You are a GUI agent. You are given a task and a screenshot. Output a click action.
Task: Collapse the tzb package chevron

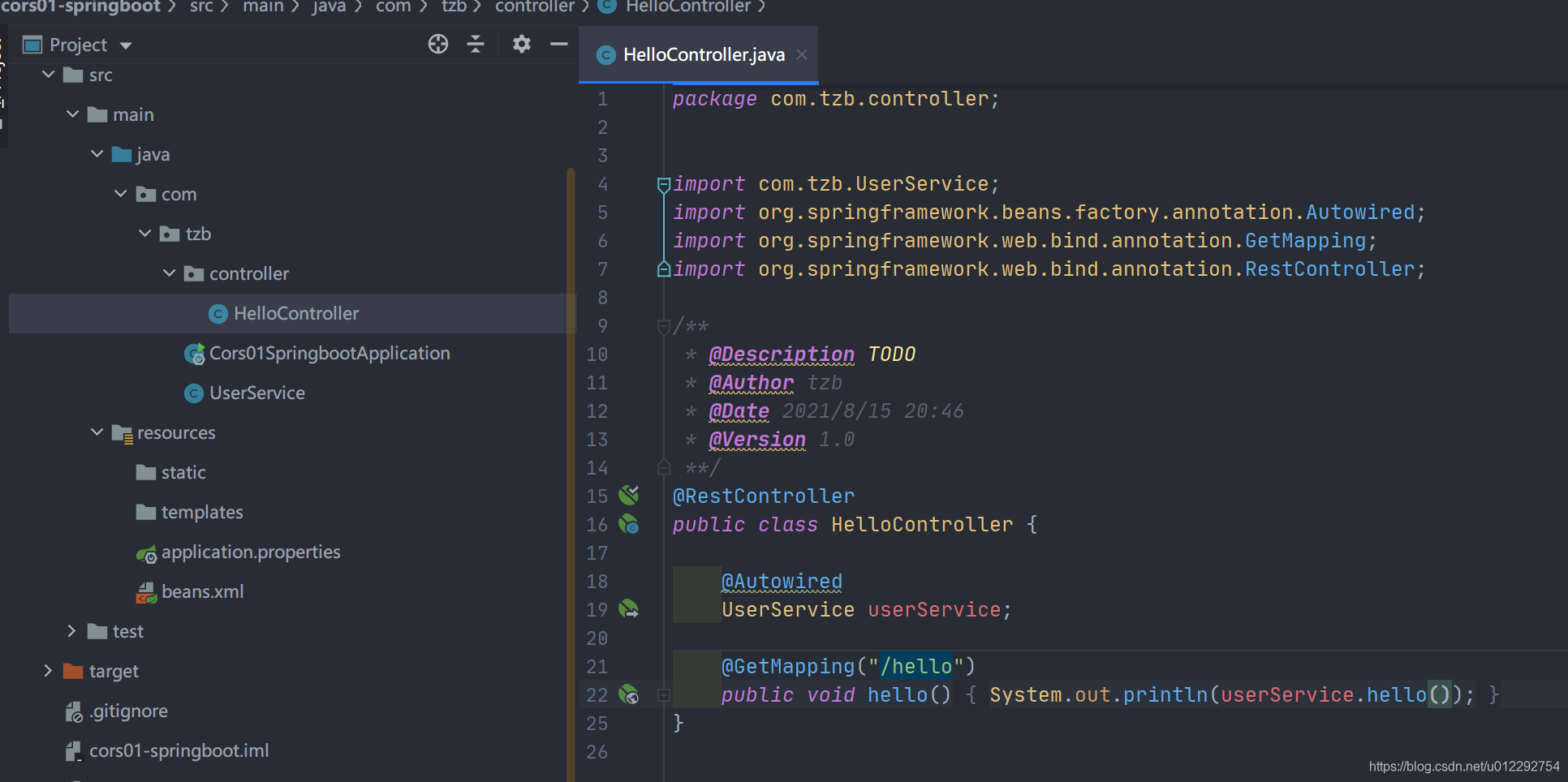coord(145,234)
